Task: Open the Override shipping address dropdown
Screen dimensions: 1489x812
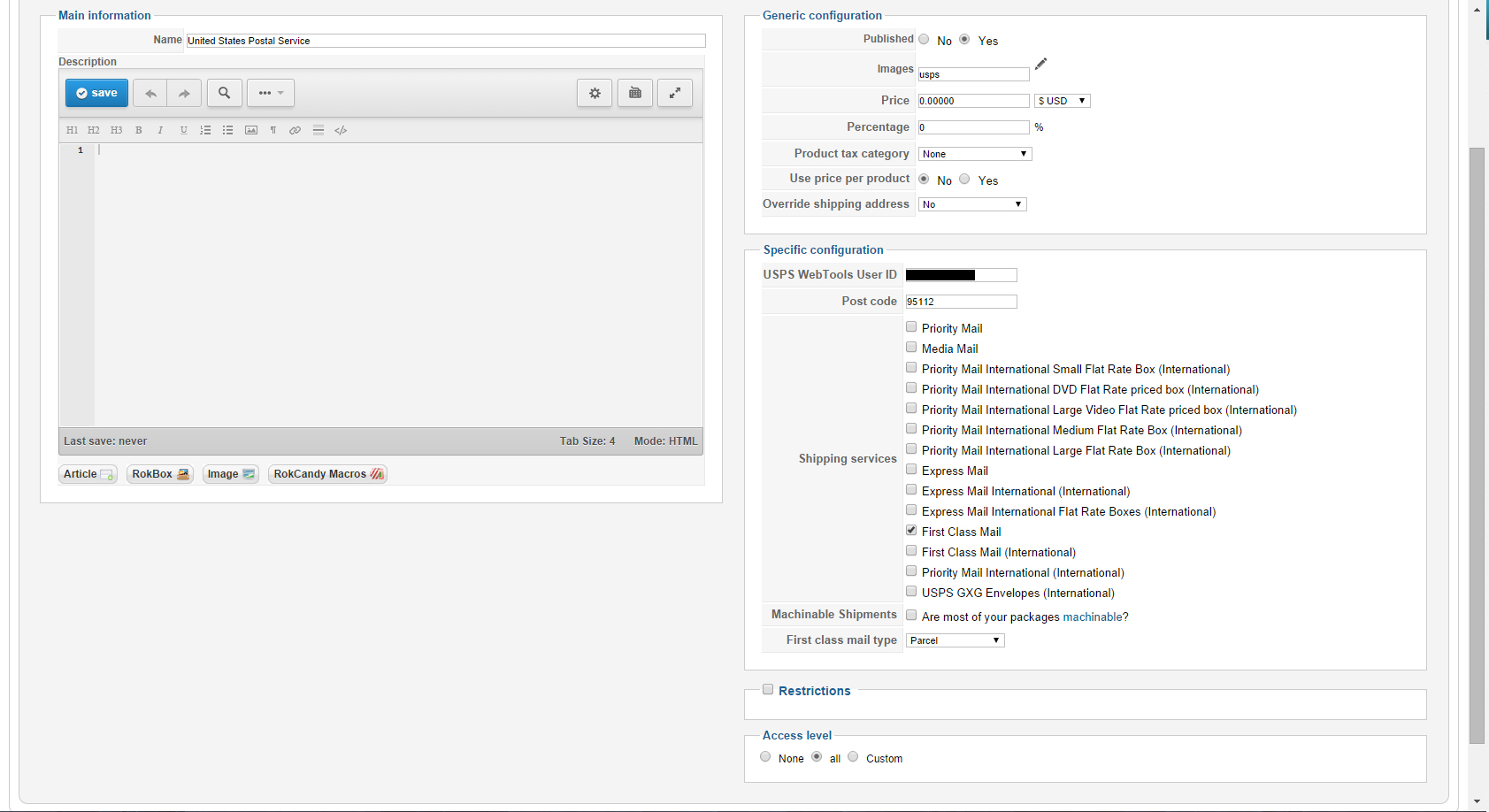Action: pyautogui.click(x=972, y=204)
